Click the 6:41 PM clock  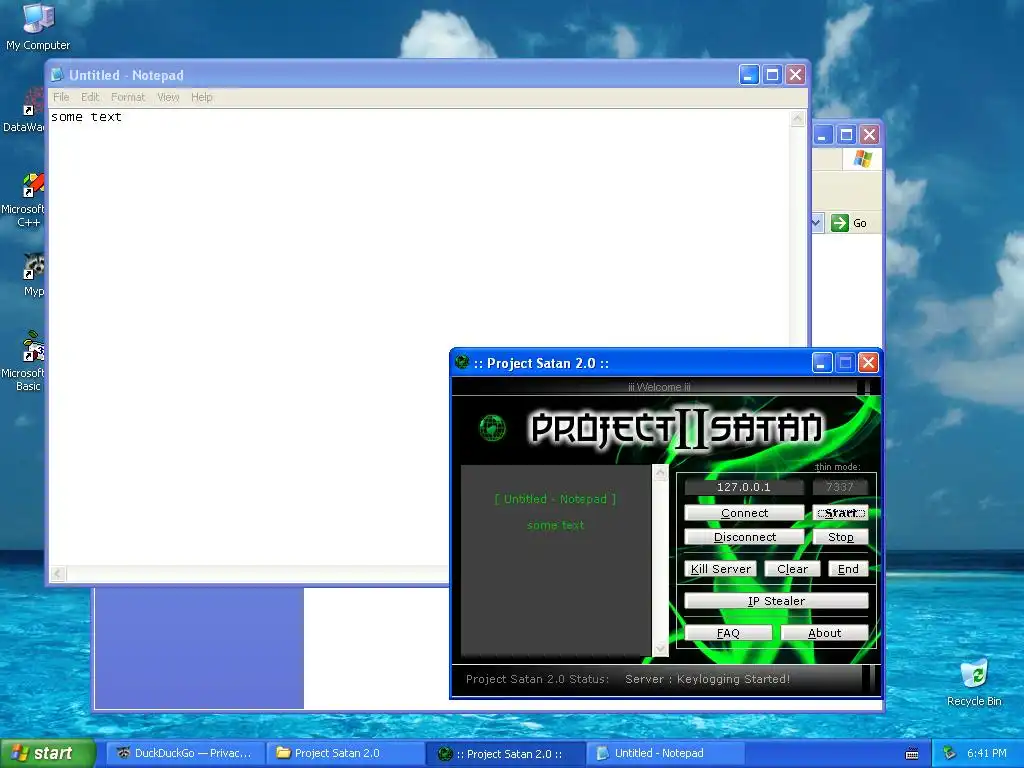[x=987, y=753]
